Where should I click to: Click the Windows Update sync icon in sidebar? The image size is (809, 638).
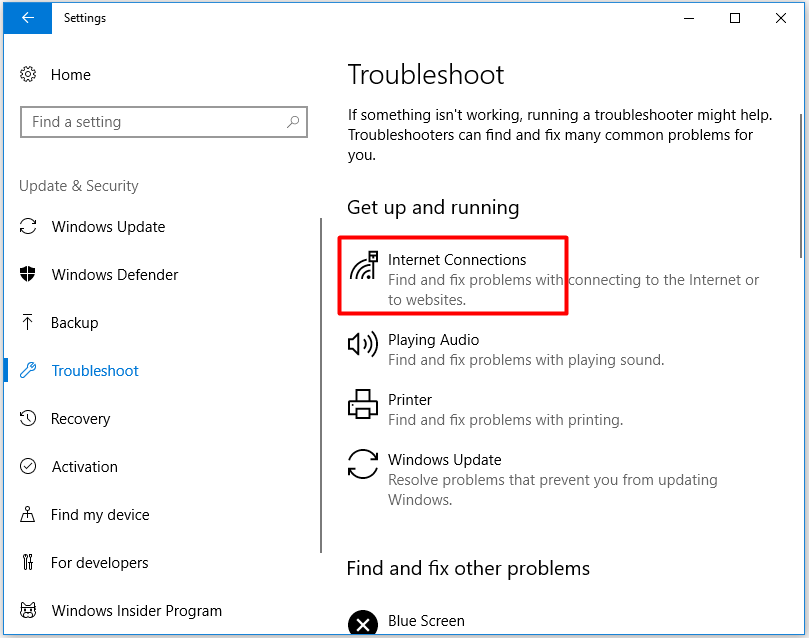(x=28, y=227)
